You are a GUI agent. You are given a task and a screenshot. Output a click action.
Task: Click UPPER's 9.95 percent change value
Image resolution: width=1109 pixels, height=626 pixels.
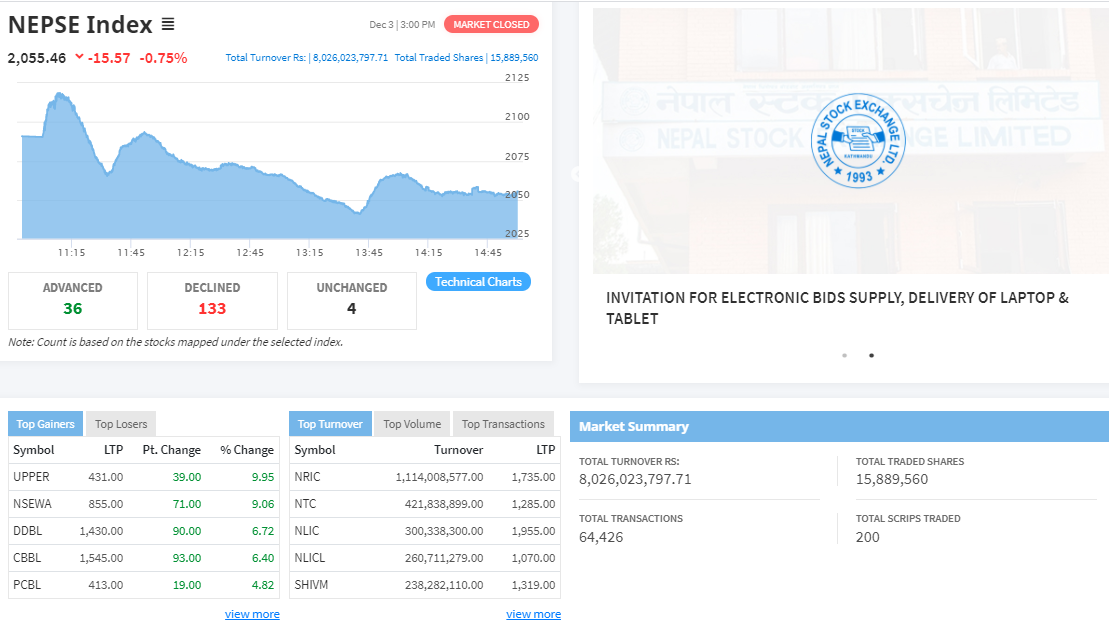(x=263, y=477)
